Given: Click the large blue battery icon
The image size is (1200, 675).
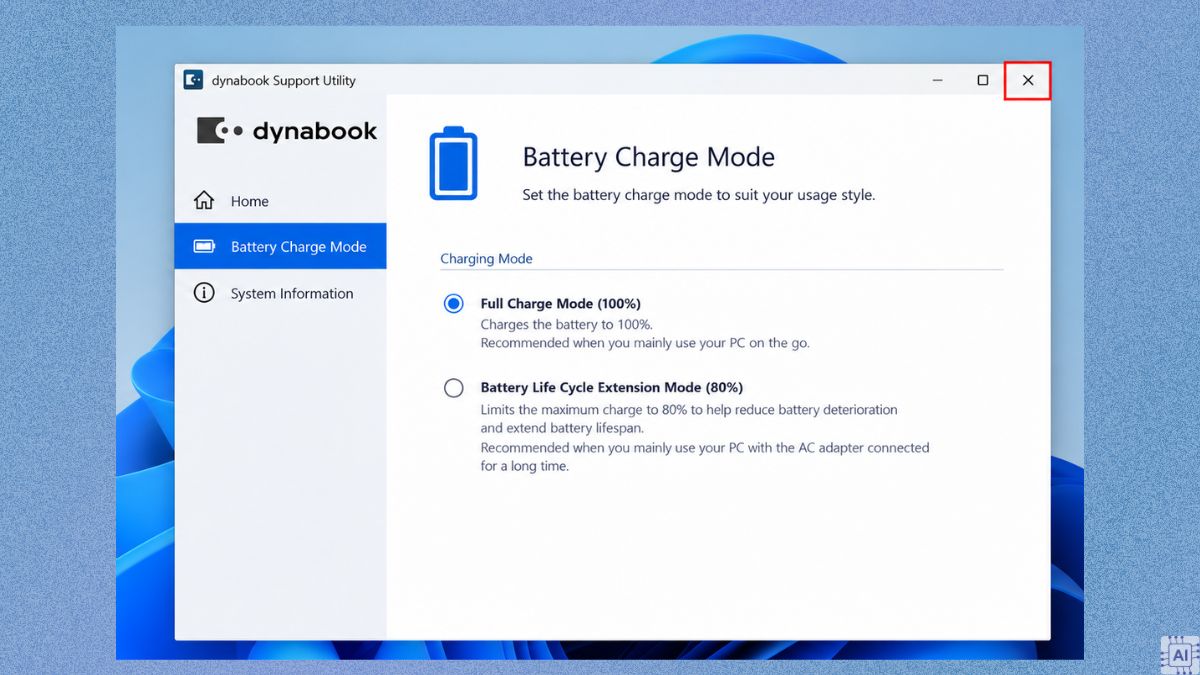Looking at the screenshot, I should coord(453,163).
